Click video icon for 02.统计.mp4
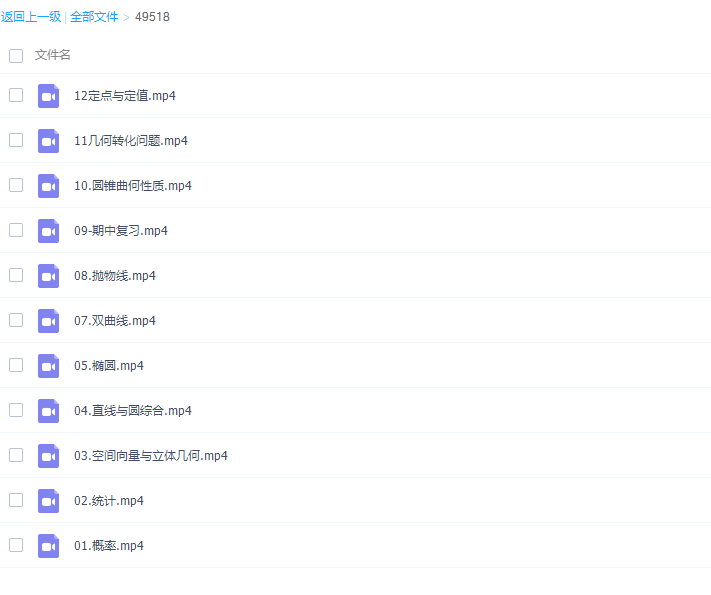The image size is (711, 595). [x=49, y=501]
